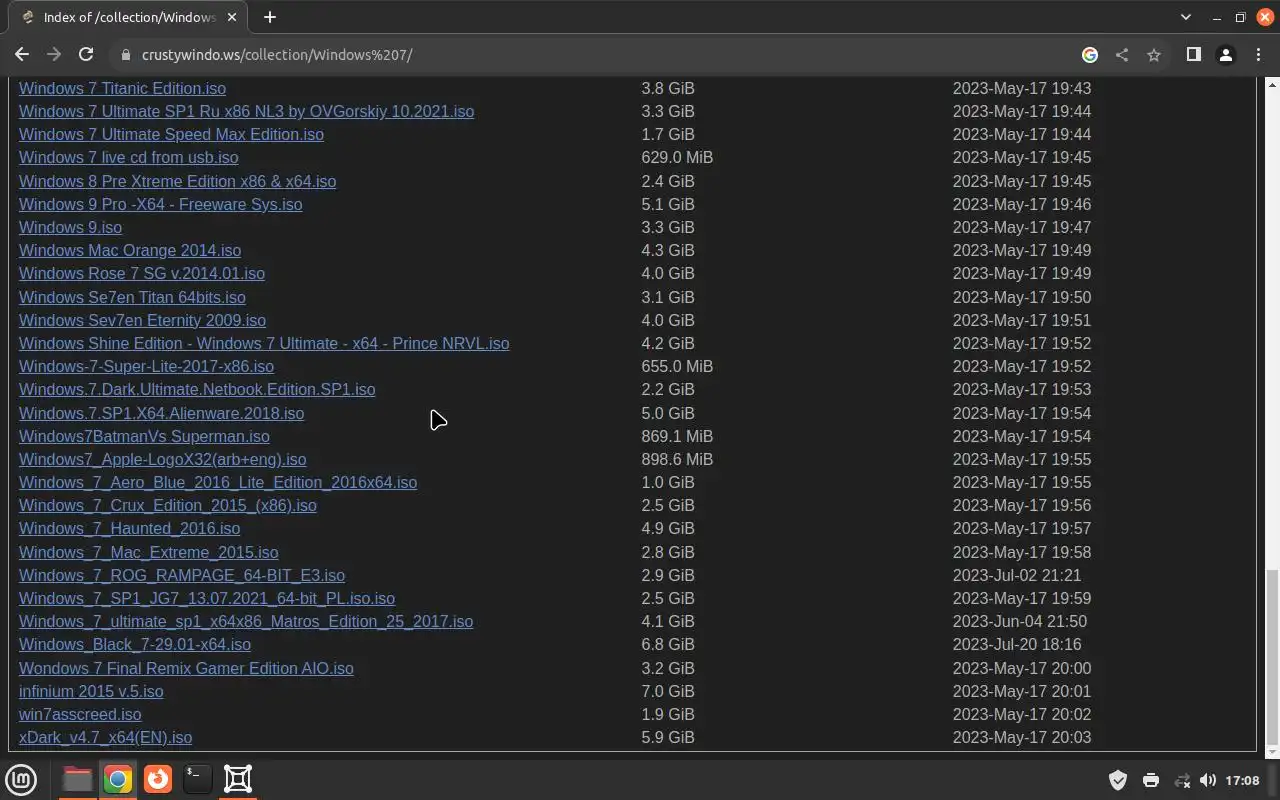Reload the current page
Image resolution: width=1280 pixels, height=800 pixels.
click(x=86, y=55)
